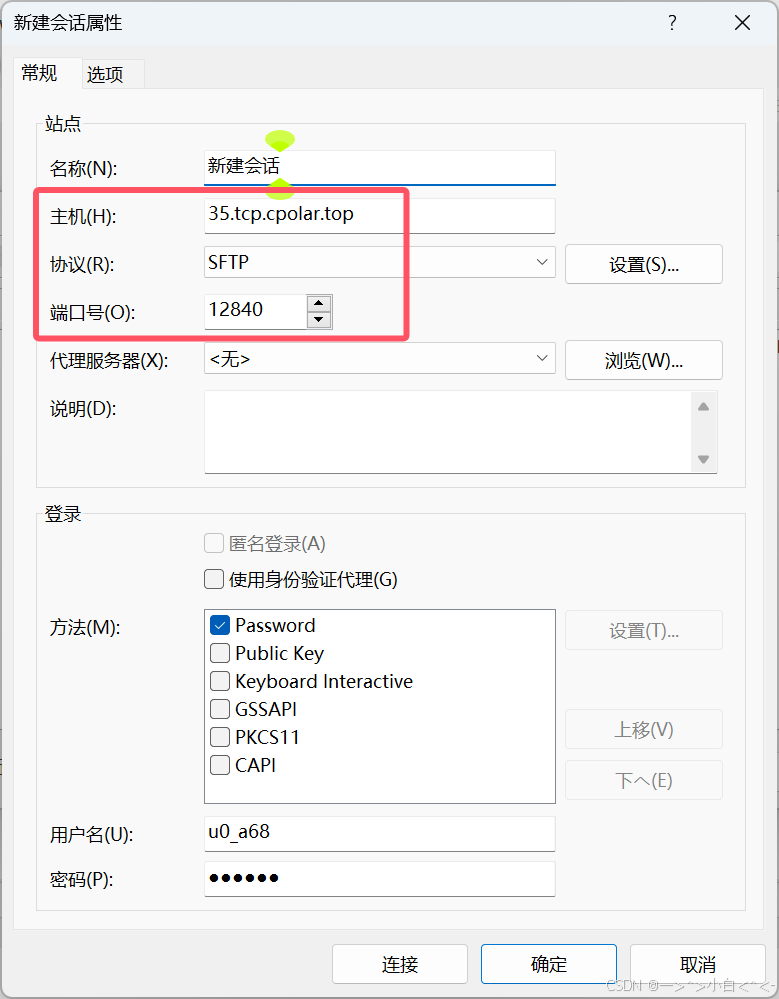Click the 协议 dropdown chevron arrow
Viewport: 779px width, 999px height.
click(541, 263)
